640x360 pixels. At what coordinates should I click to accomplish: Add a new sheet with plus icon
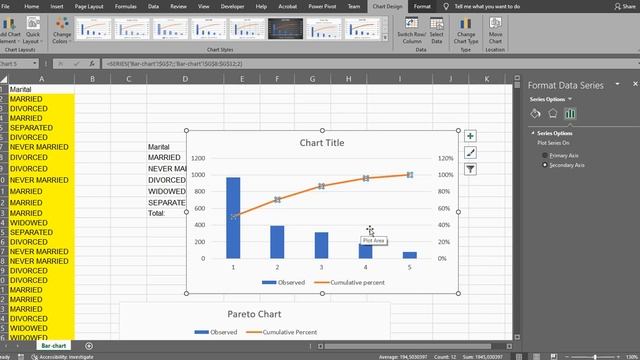tap(89, 346)
